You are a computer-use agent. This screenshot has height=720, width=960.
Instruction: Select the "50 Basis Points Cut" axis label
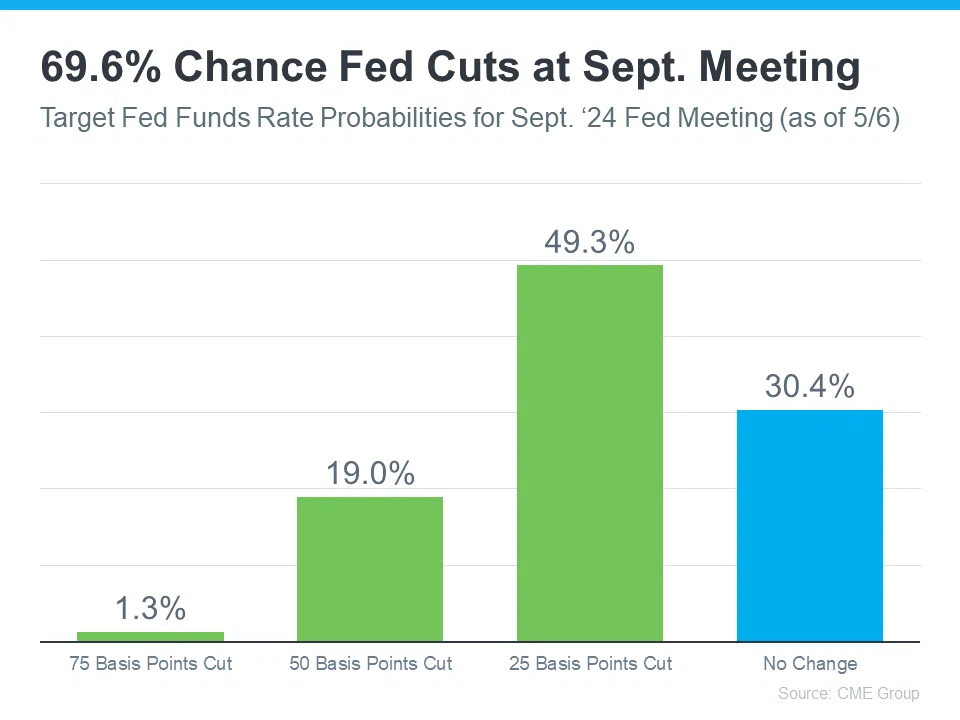(370, 664)
